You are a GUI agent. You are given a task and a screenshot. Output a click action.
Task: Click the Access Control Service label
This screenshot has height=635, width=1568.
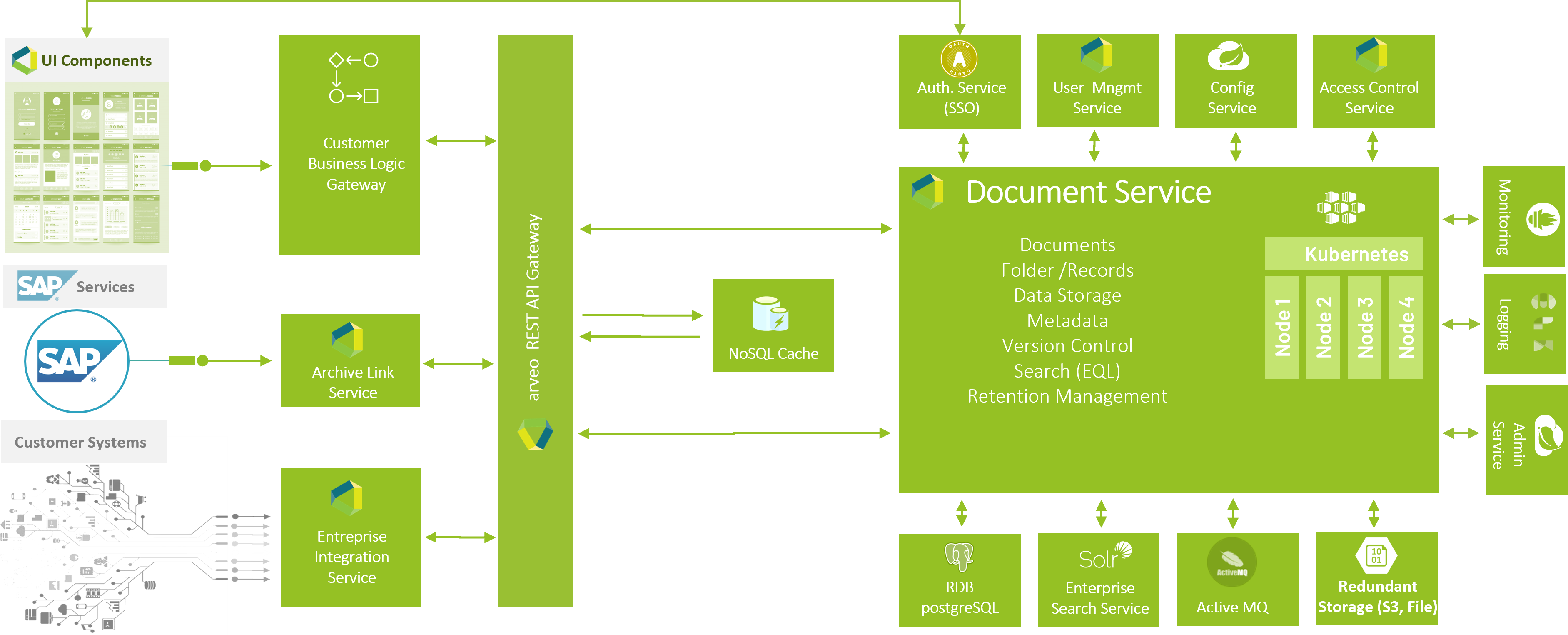[1369, 97]
